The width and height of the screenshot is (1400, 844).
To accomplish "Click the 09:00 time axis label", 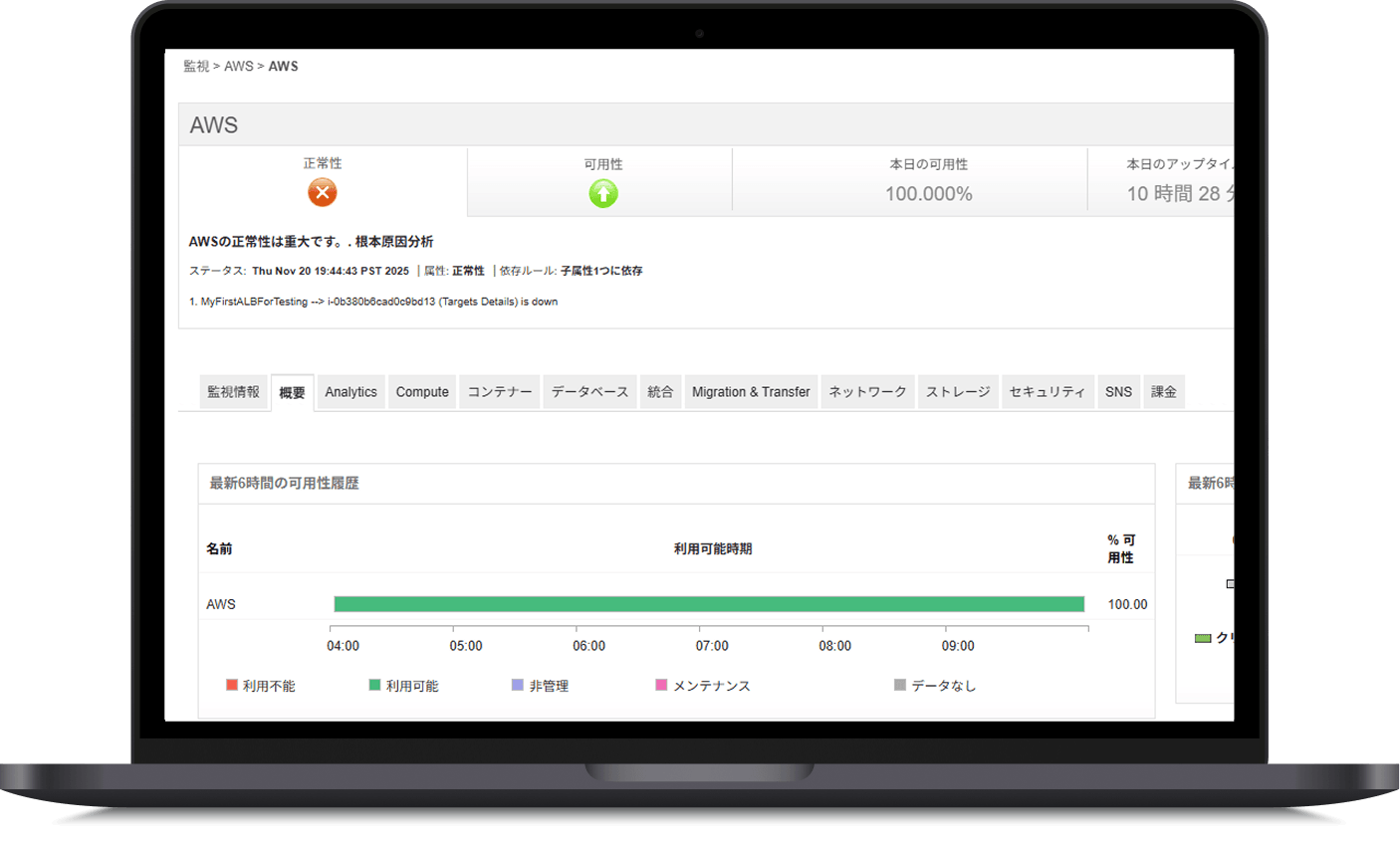I will pos(958,646).
